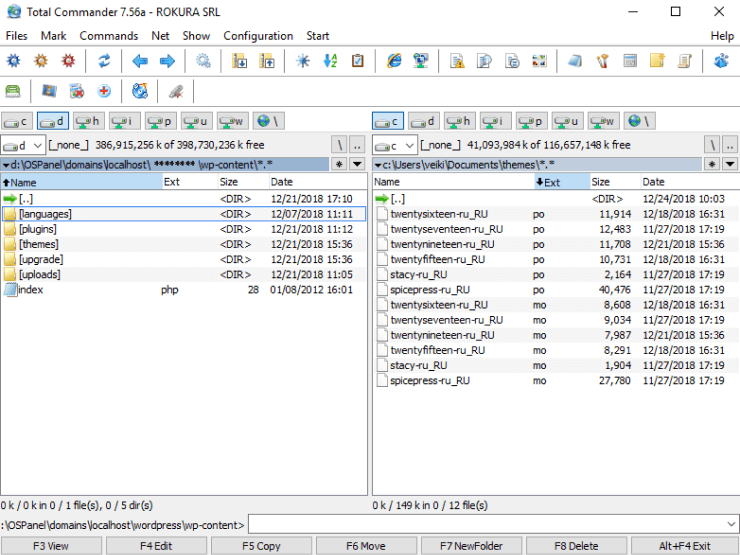Click the calculator-like grid toolbar icon
The image size is (740, 555).
630,61
